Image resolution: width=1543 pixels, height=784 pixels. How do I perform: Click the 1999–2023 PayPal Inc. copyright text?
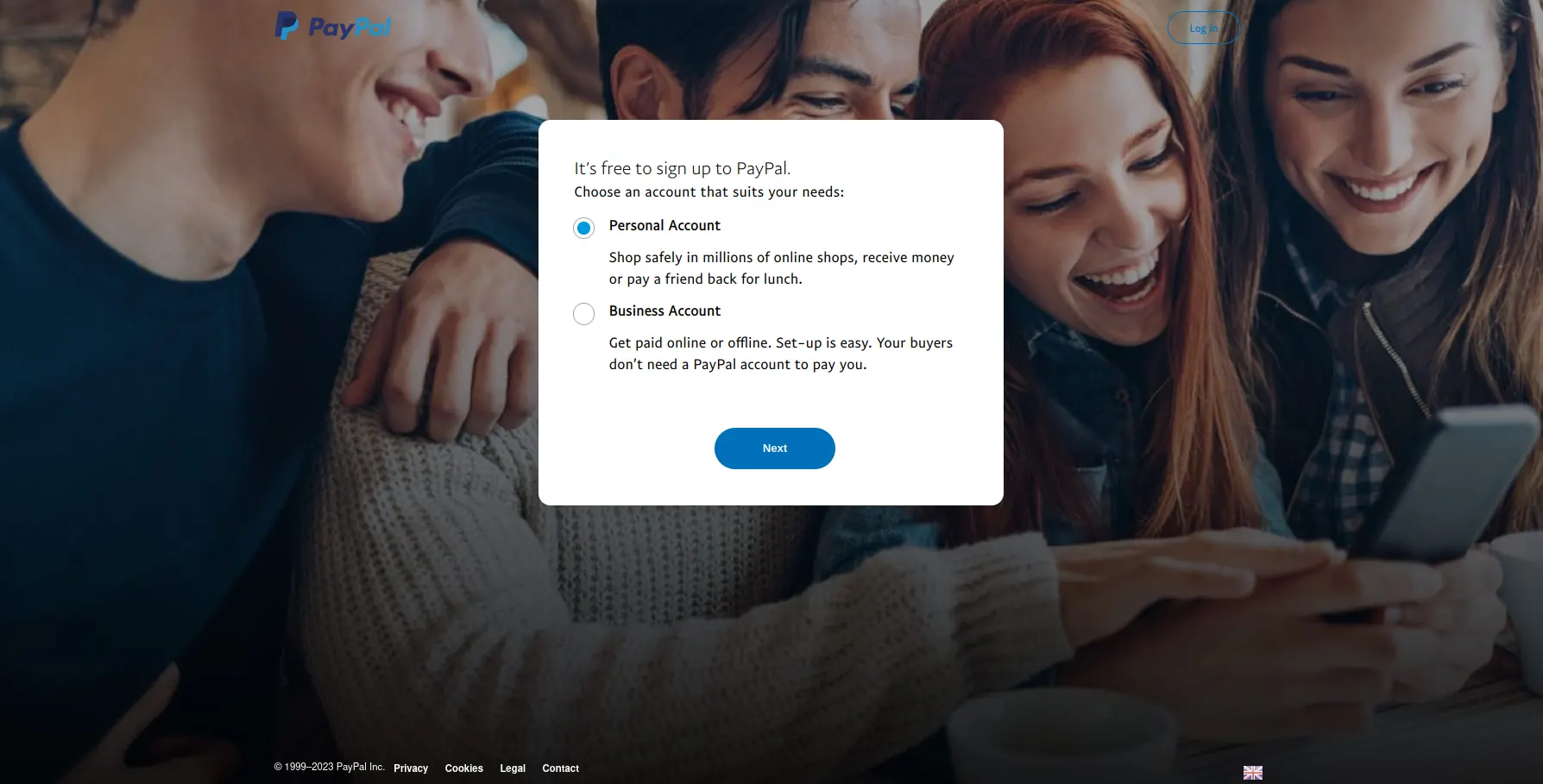coord(330,767)
